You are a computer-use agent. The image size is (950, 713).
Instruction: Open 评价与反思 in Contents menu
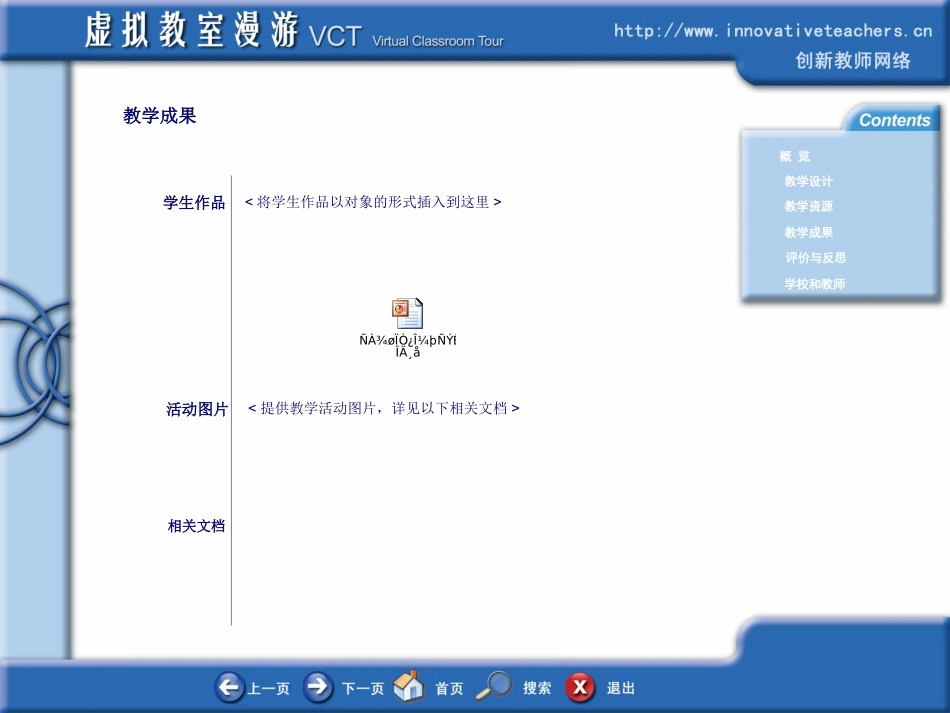pos(815,257)
